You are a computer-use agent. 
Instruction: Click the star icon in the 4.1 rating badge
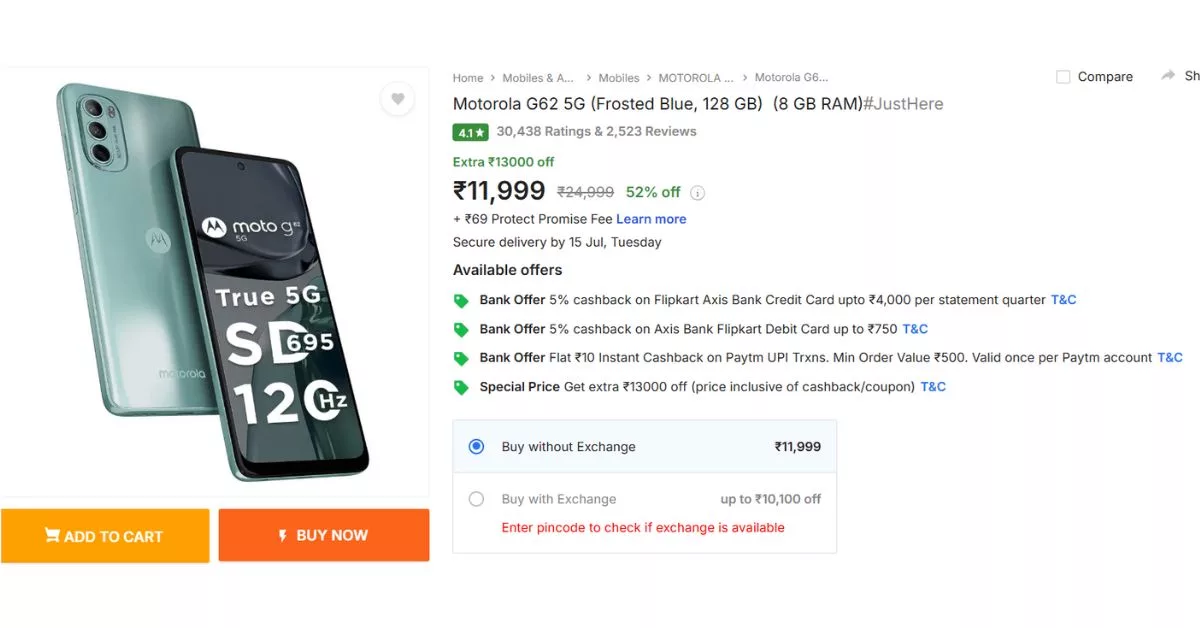pyautogui.click(x=479, y=131)
